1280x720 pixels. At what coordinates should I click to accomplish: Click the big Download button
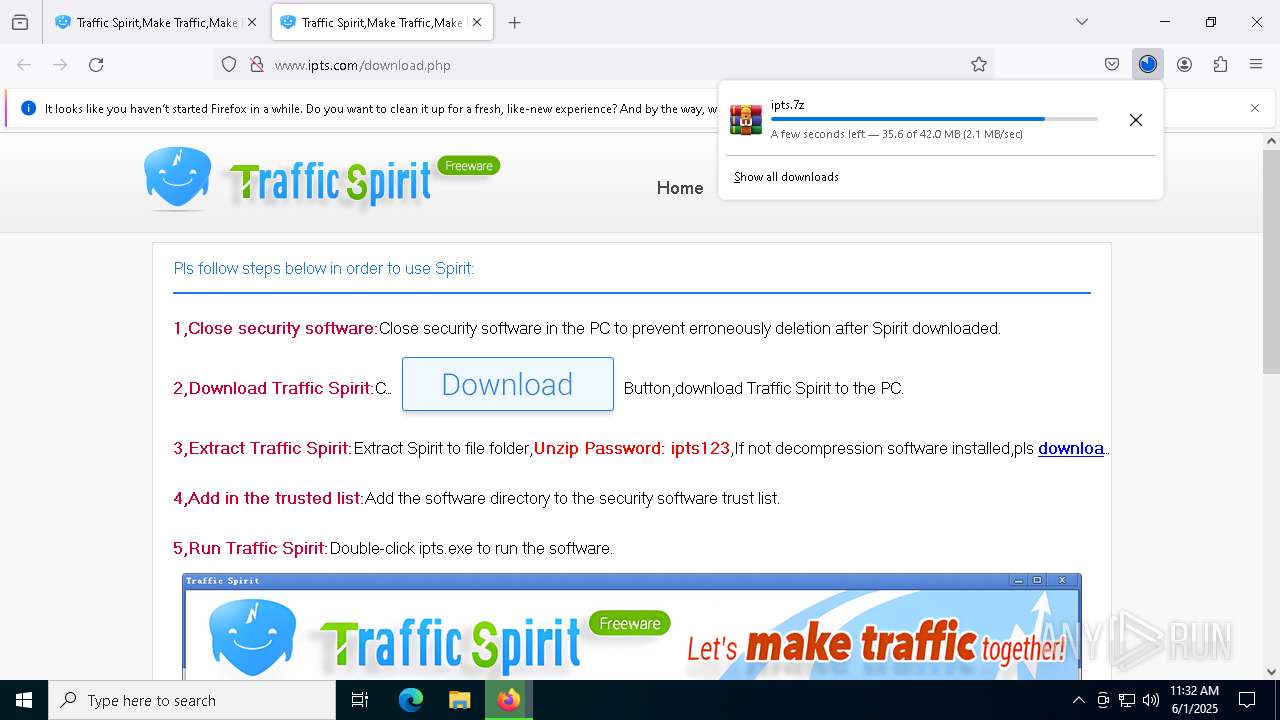[x=508, y=384]
